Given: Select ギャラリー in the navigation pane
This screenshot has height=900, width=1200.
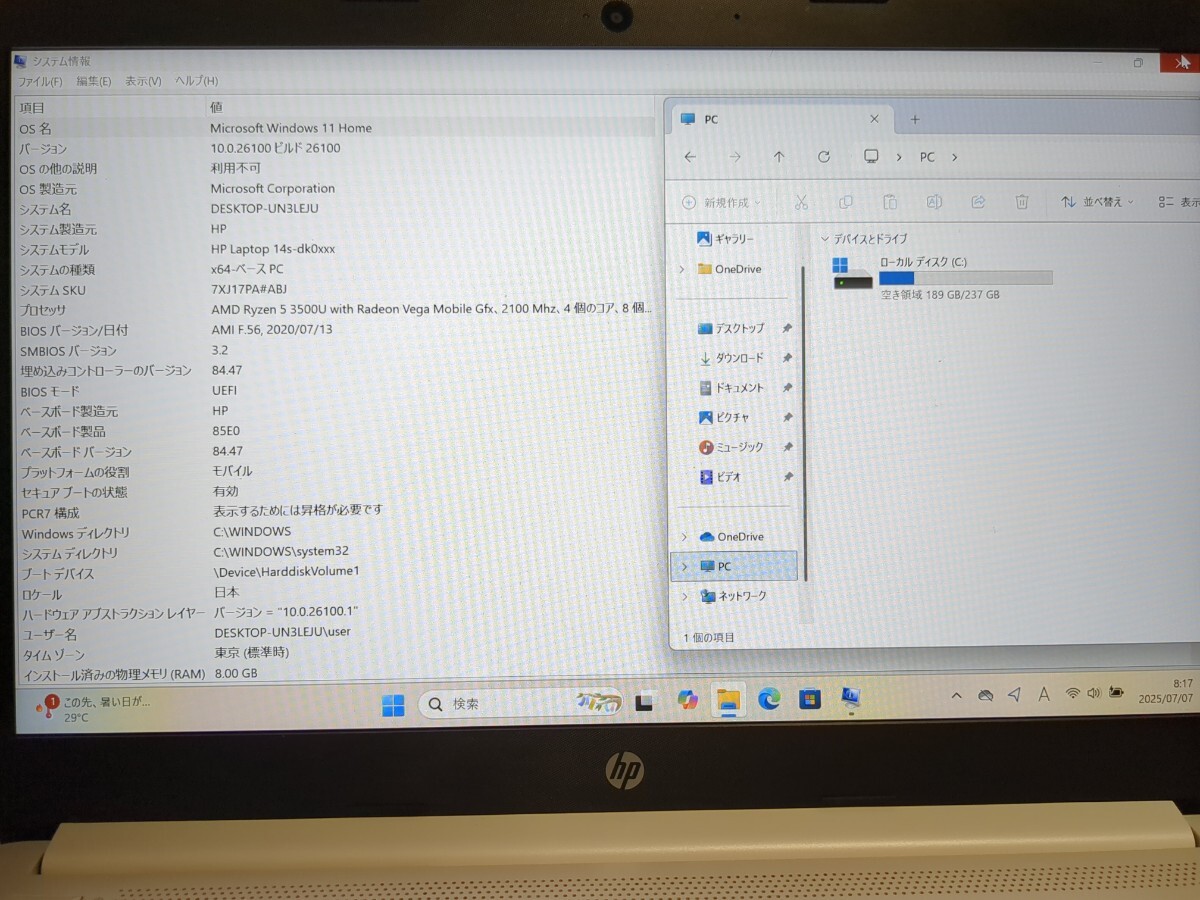Looking at the screenshot, I should coord(725,239).
